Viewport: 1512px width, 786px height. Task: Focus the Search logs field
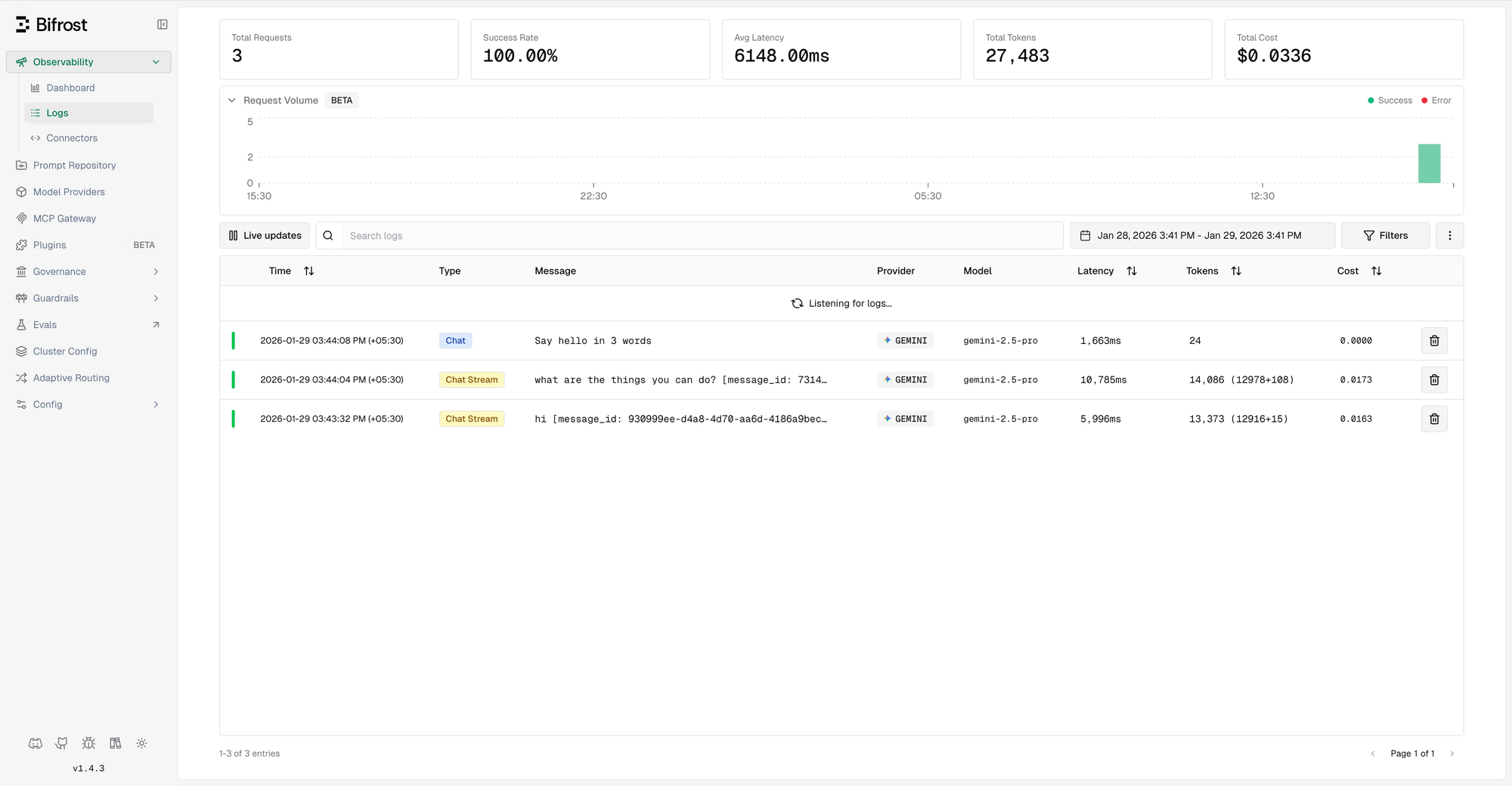[699, 236]
